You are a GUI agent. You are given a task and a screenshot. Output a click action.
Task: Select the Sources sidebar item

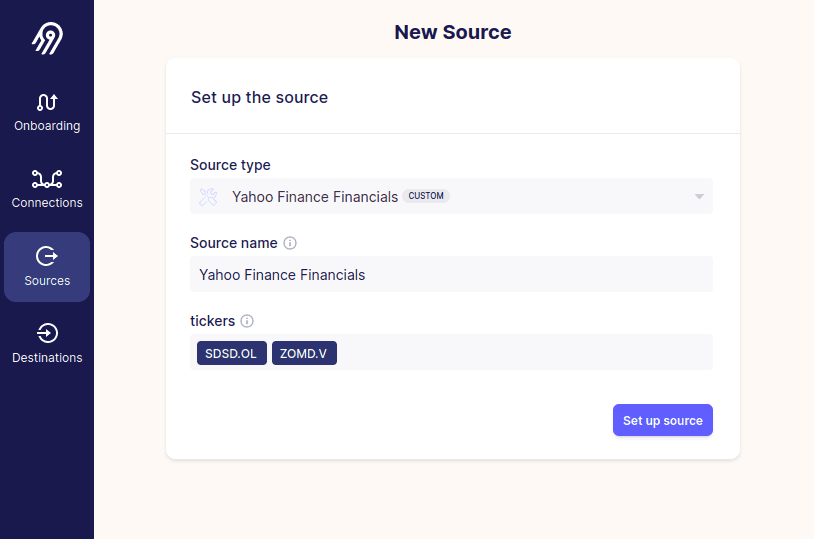point(47,267)
